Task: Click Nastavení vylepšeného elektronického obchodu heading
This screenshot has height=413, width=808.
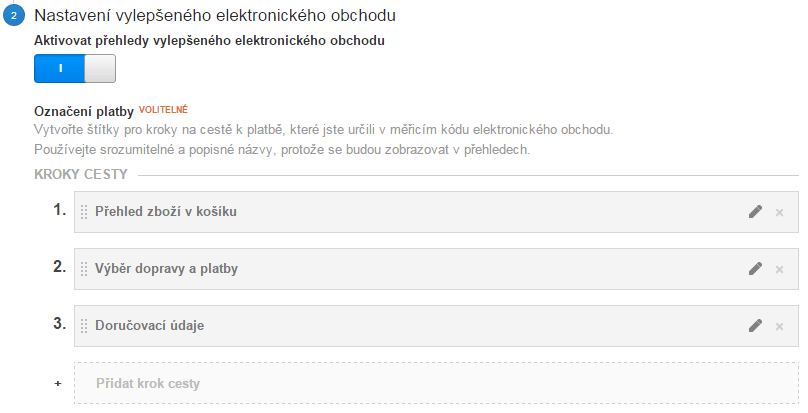Action: 215,15
